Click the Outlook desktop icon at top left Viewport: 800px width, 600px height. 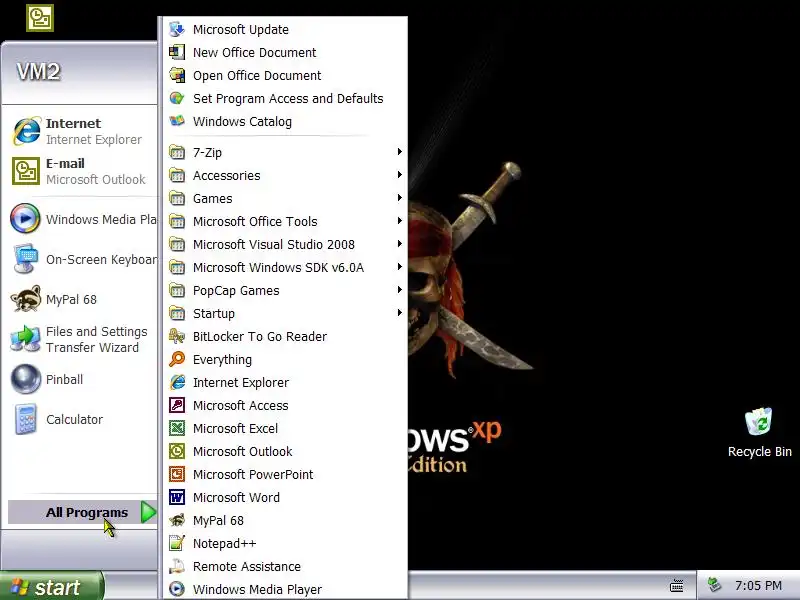click(x=40, y=18)
